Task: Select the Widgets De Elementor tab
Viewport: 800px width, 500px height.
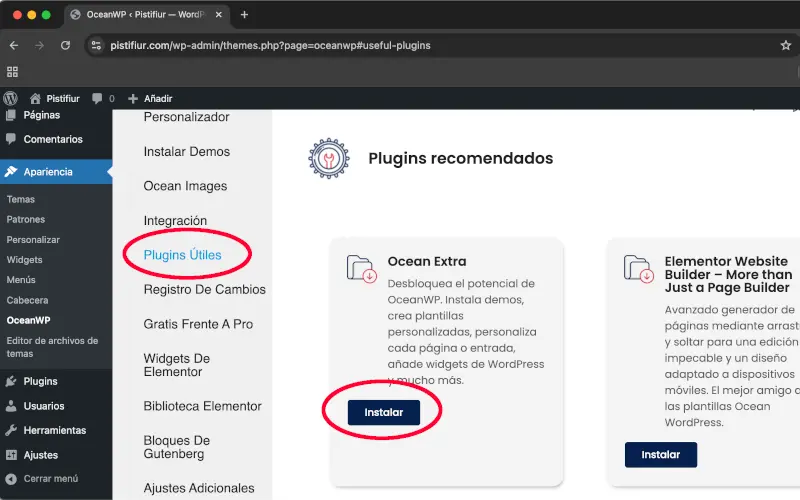Action: click(177, 365)
